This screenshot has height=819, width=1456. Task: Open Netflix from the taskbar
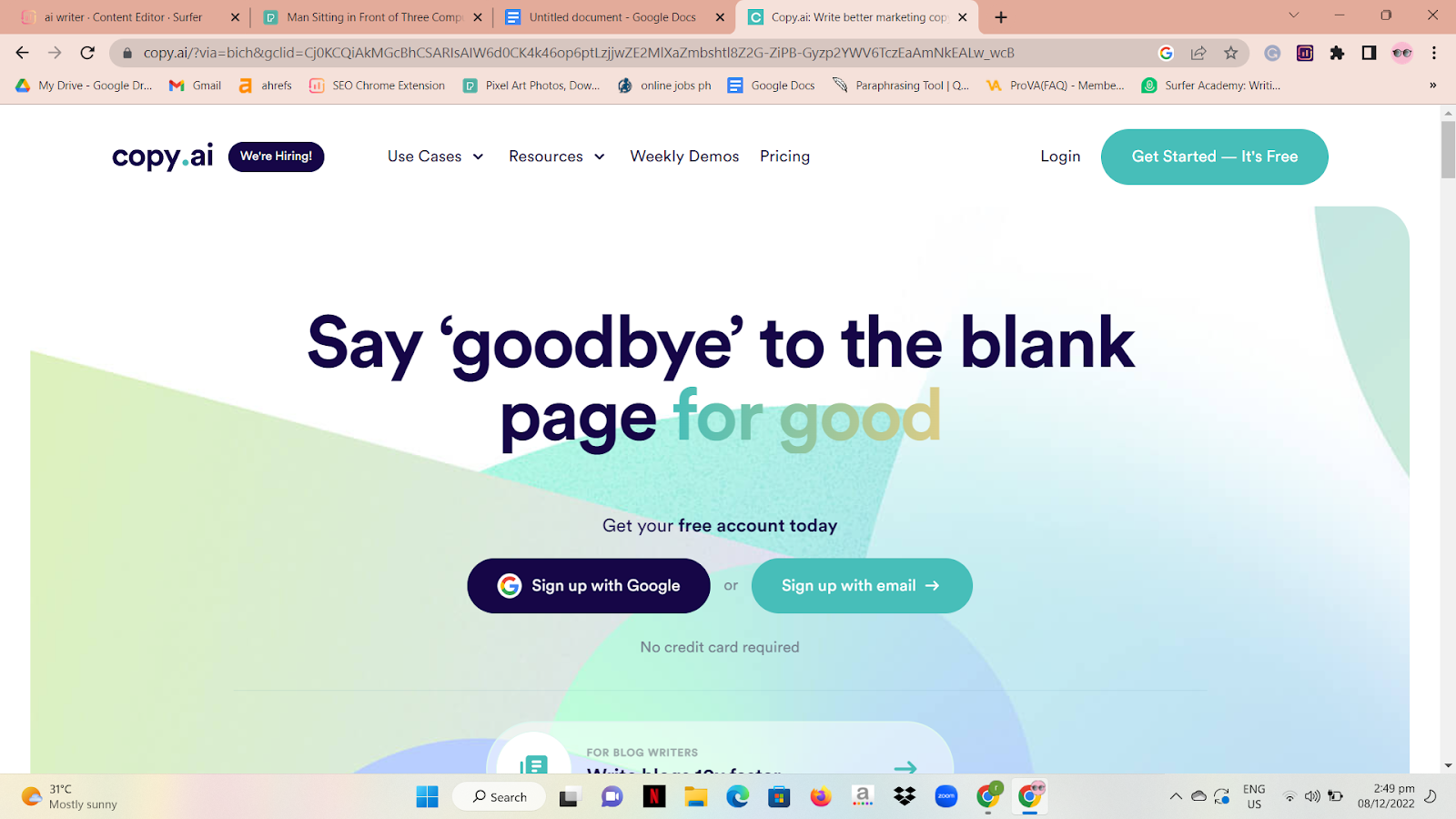(x=653, y=797)
